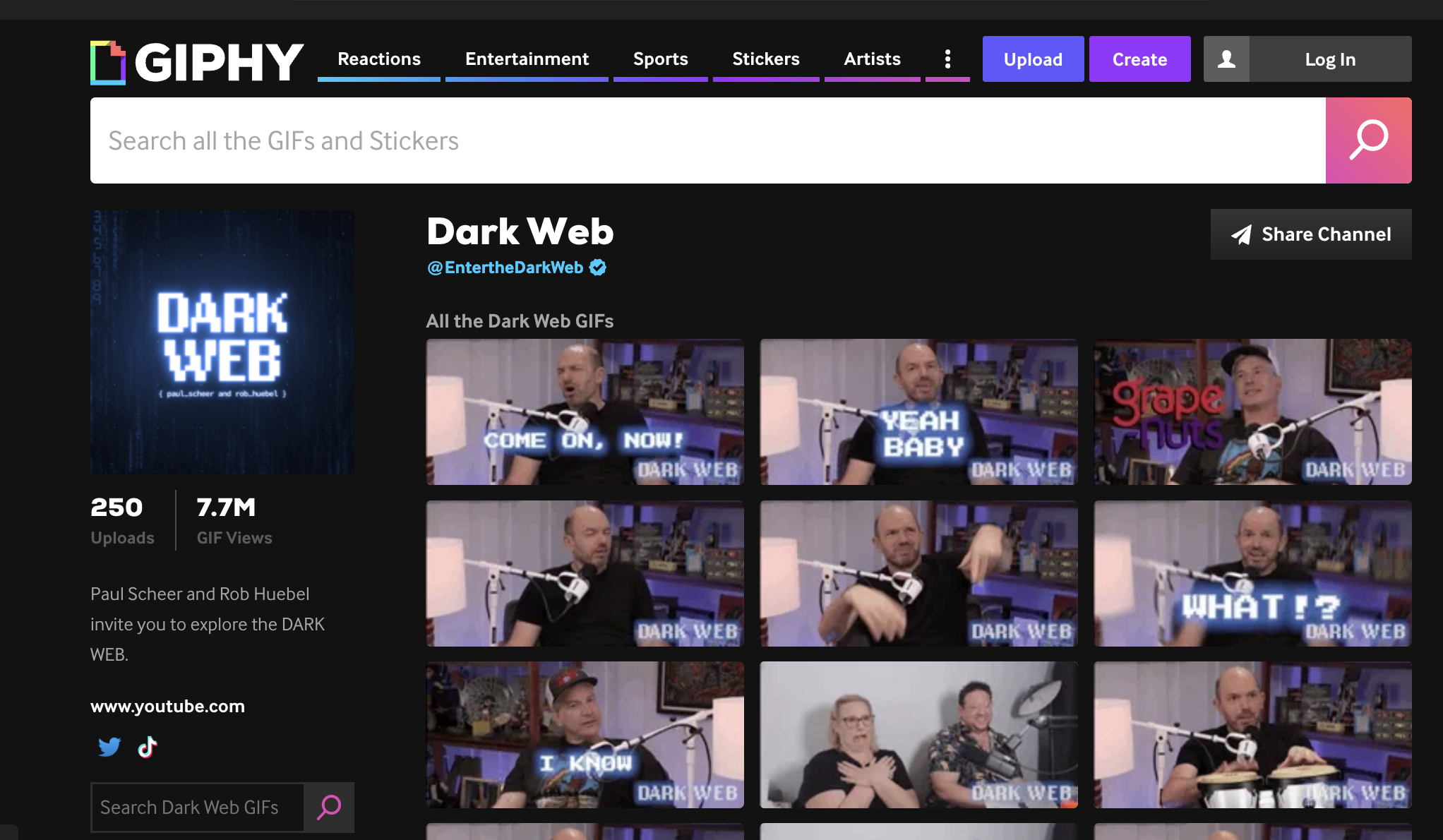The width and height of the screenshot is (1443, 840).
Task: Open the Reactions category
Action: [x=379, y=59]
